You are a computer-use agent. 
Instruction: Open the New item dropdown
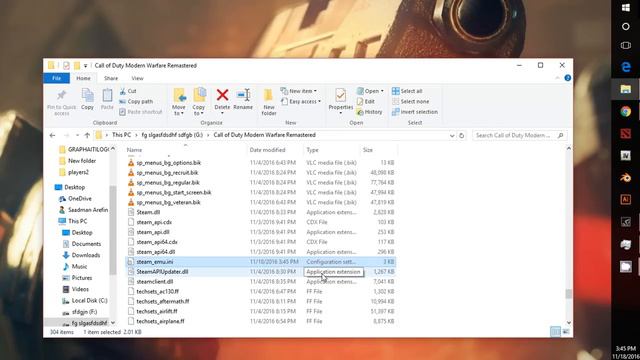(299, 91)
